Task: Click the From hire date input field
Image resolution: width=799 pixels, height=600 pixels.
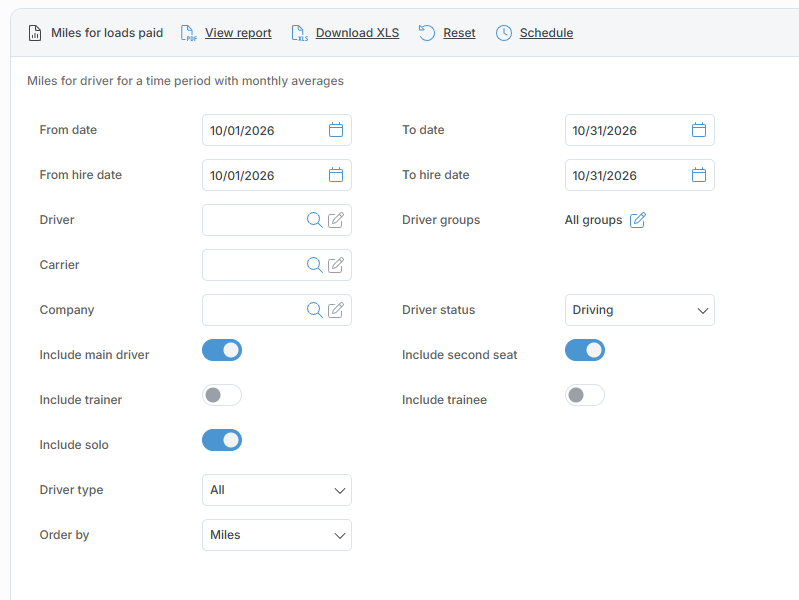Action: [277, 175]
